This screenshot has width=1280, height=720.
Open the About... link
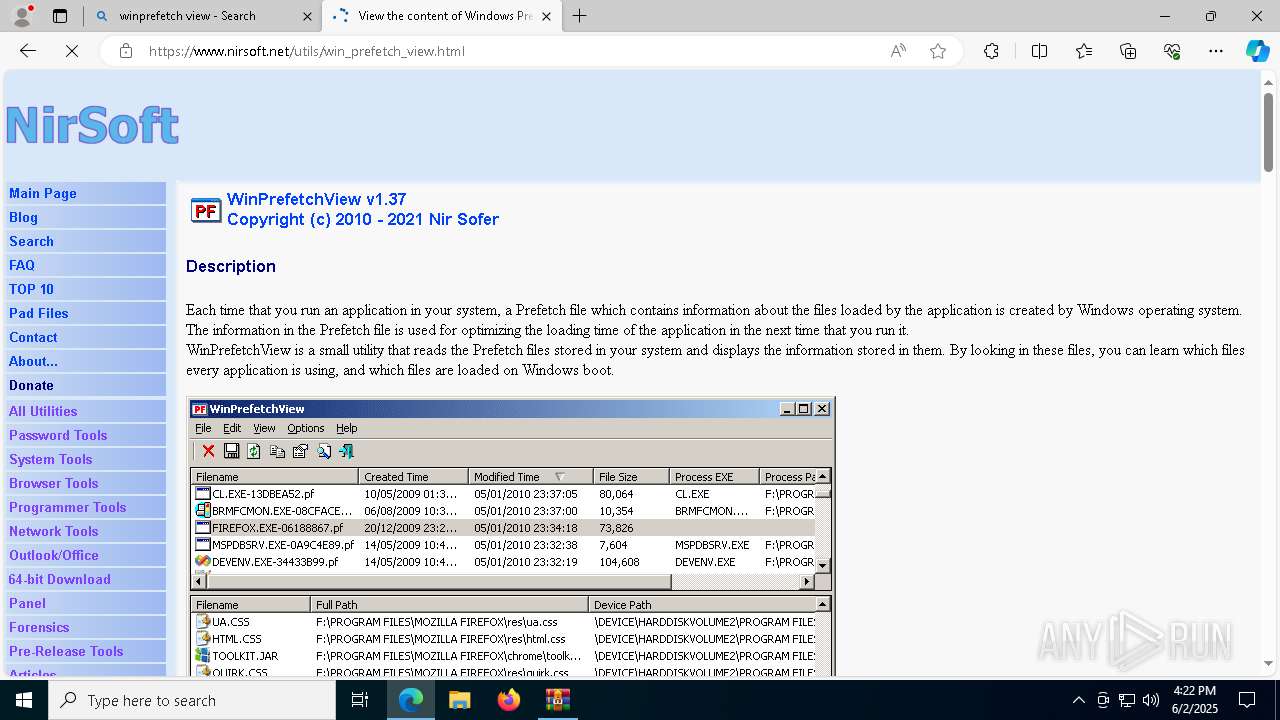point(33,361)
